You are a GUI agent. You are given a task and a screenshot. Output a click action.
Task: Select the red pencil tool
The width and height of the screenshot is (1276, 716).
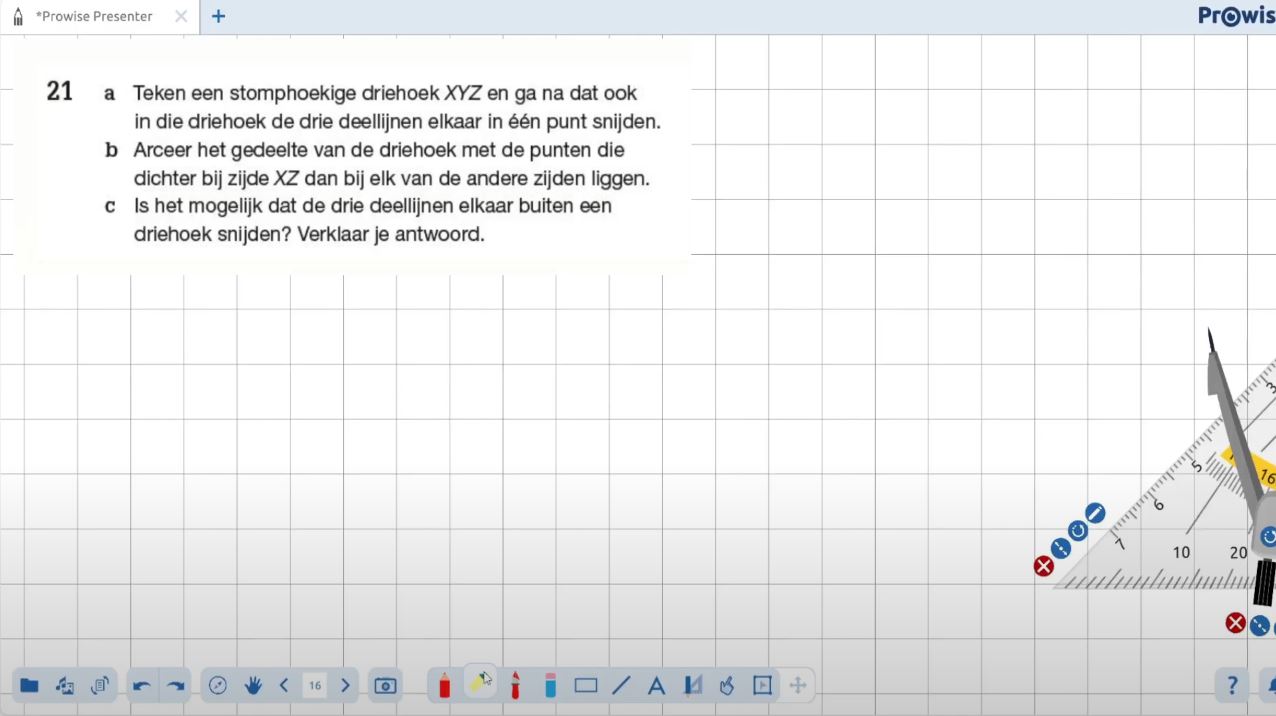pyautogui.click(x=445, y=685)
